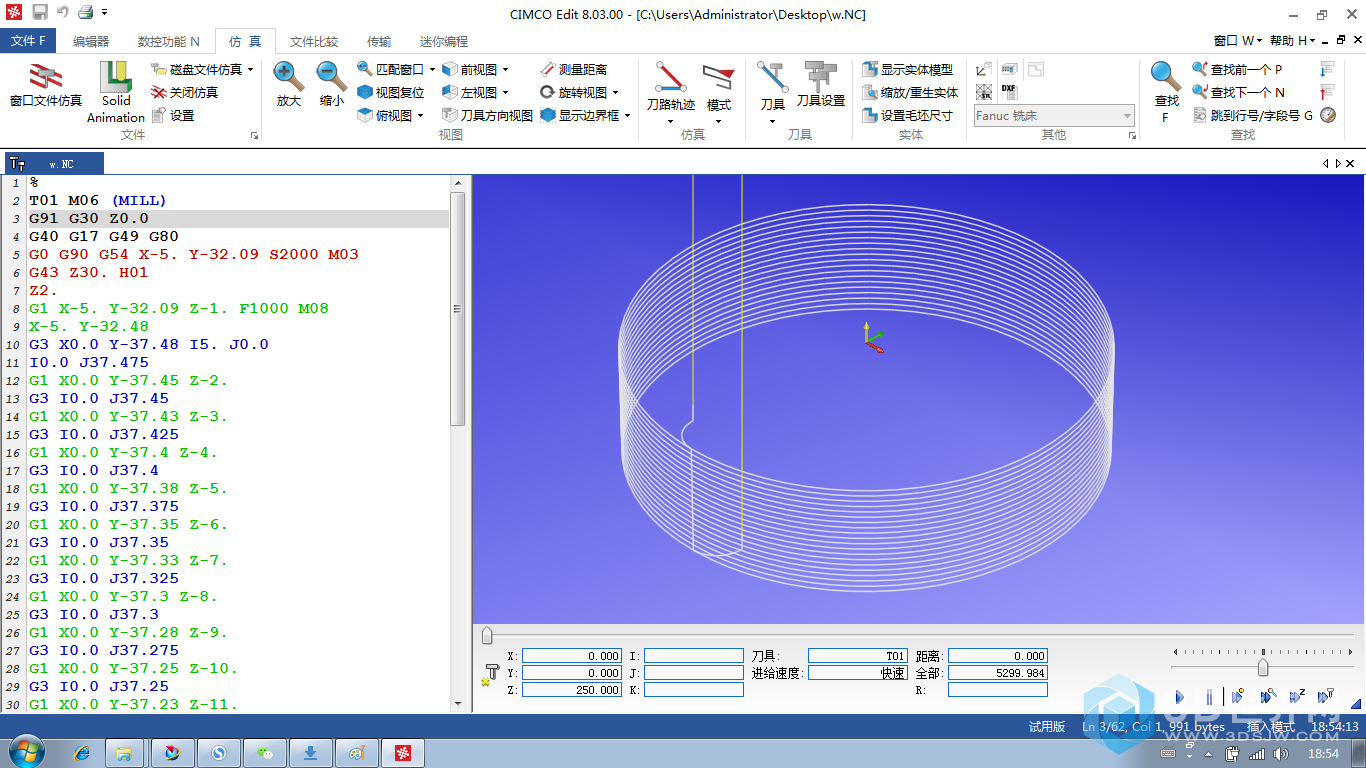This screenshot has height=768, width=1366.
Task: Click the DXF export icon
Action: click(1008, 91)
